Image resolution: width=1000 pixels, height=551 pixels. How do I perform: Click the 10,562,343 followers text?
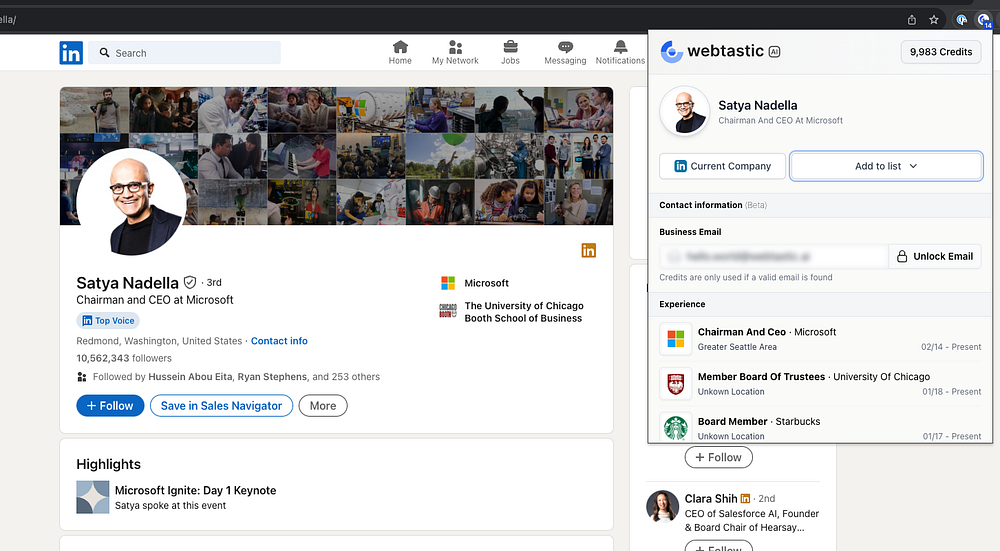[x=124, y=358]
